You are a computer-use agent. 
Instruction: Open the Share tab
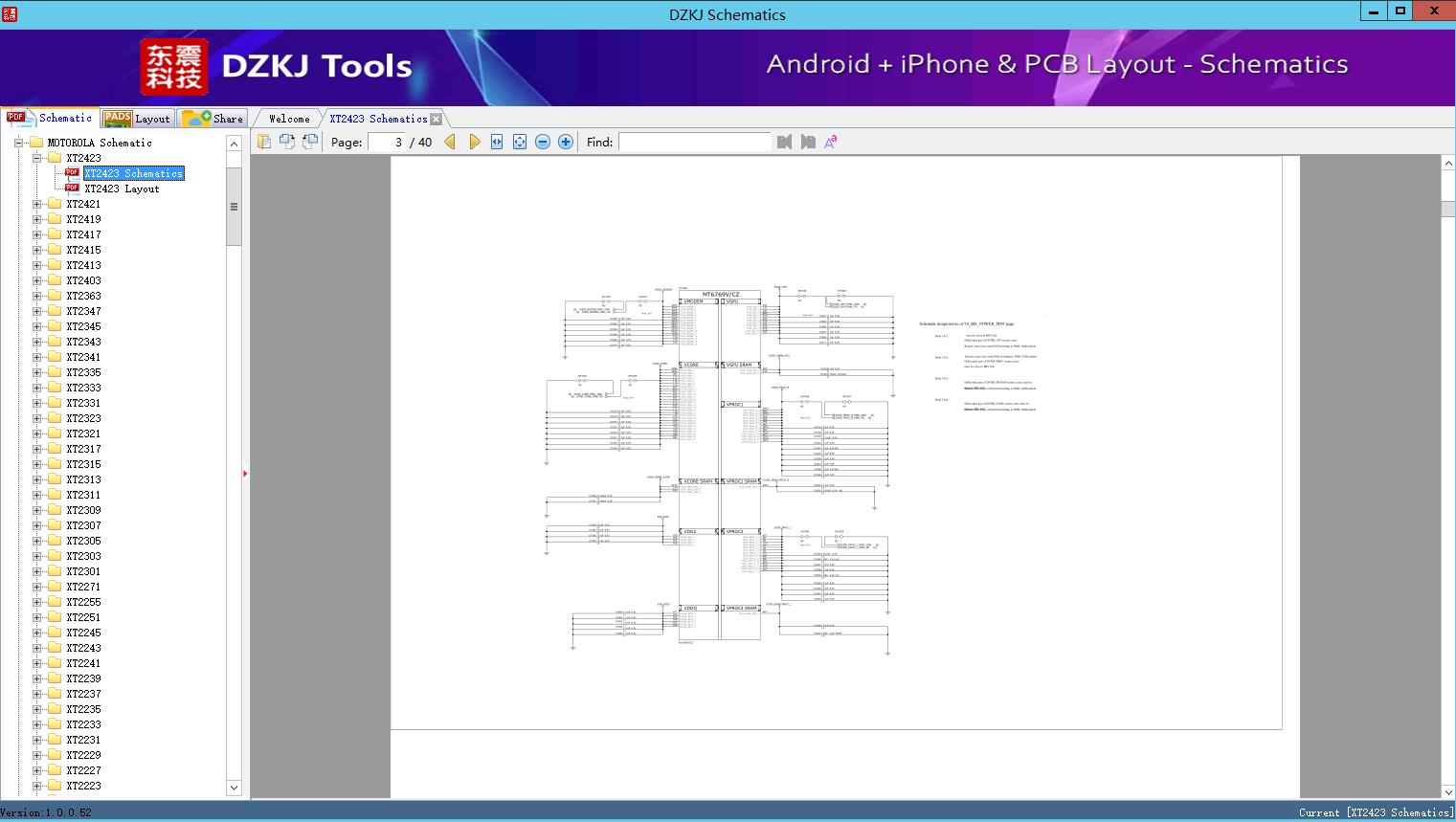point(213,119)
